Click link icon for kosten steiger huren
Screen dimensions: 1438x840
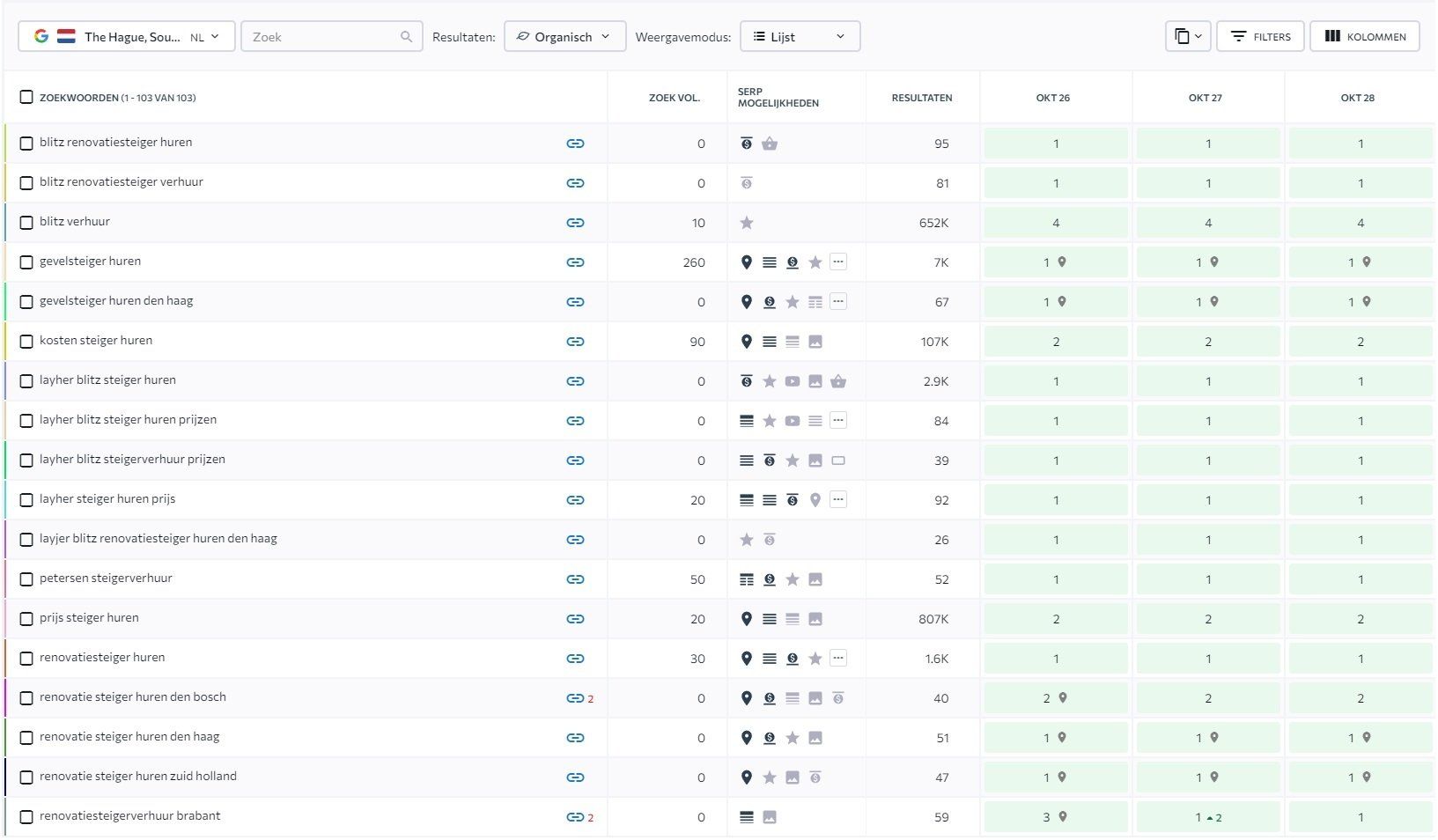575,342
